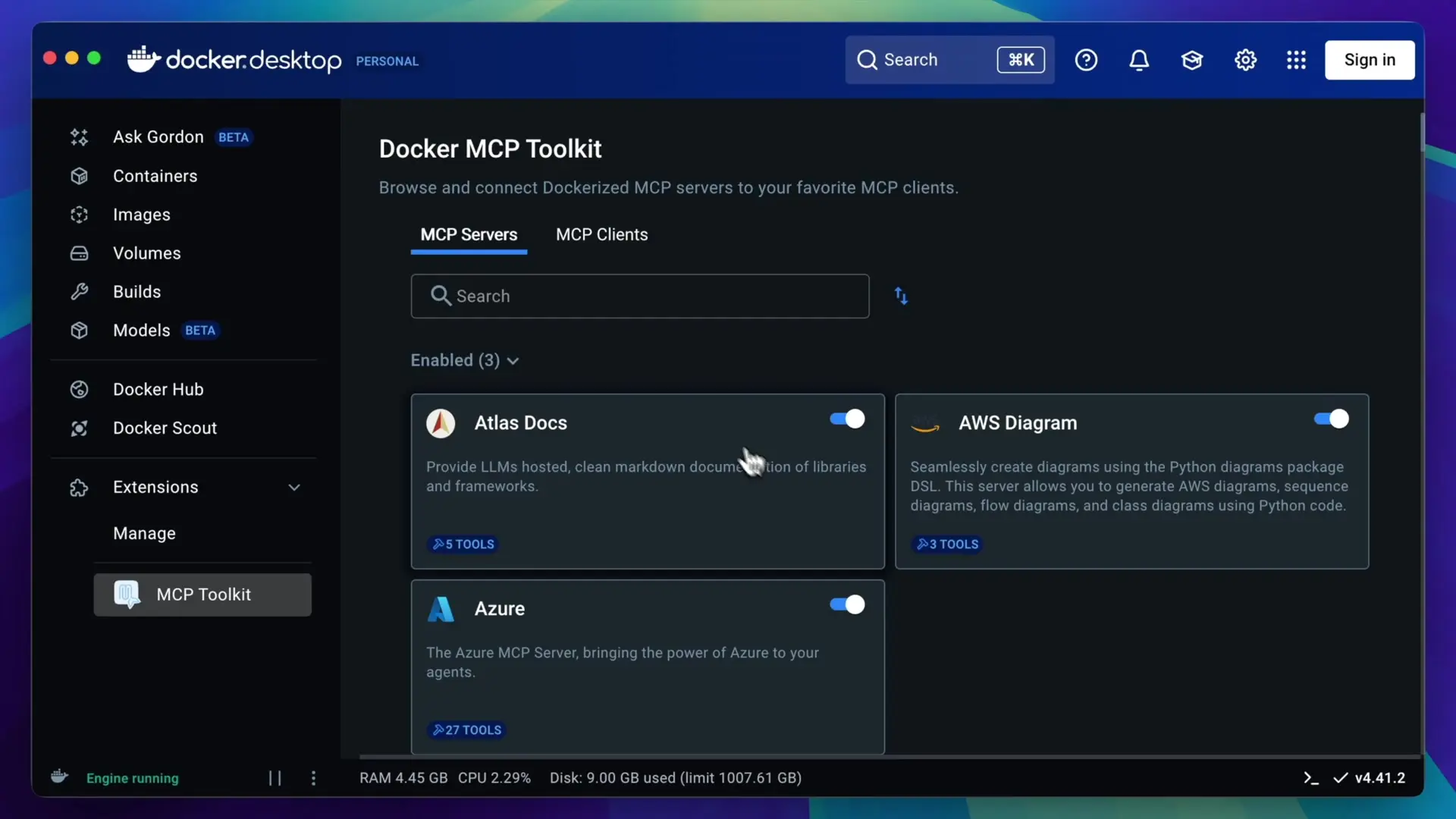Select MCP Toolkit in sidebar
Screen dimensions: 1456x819
[x=202, y=595]
